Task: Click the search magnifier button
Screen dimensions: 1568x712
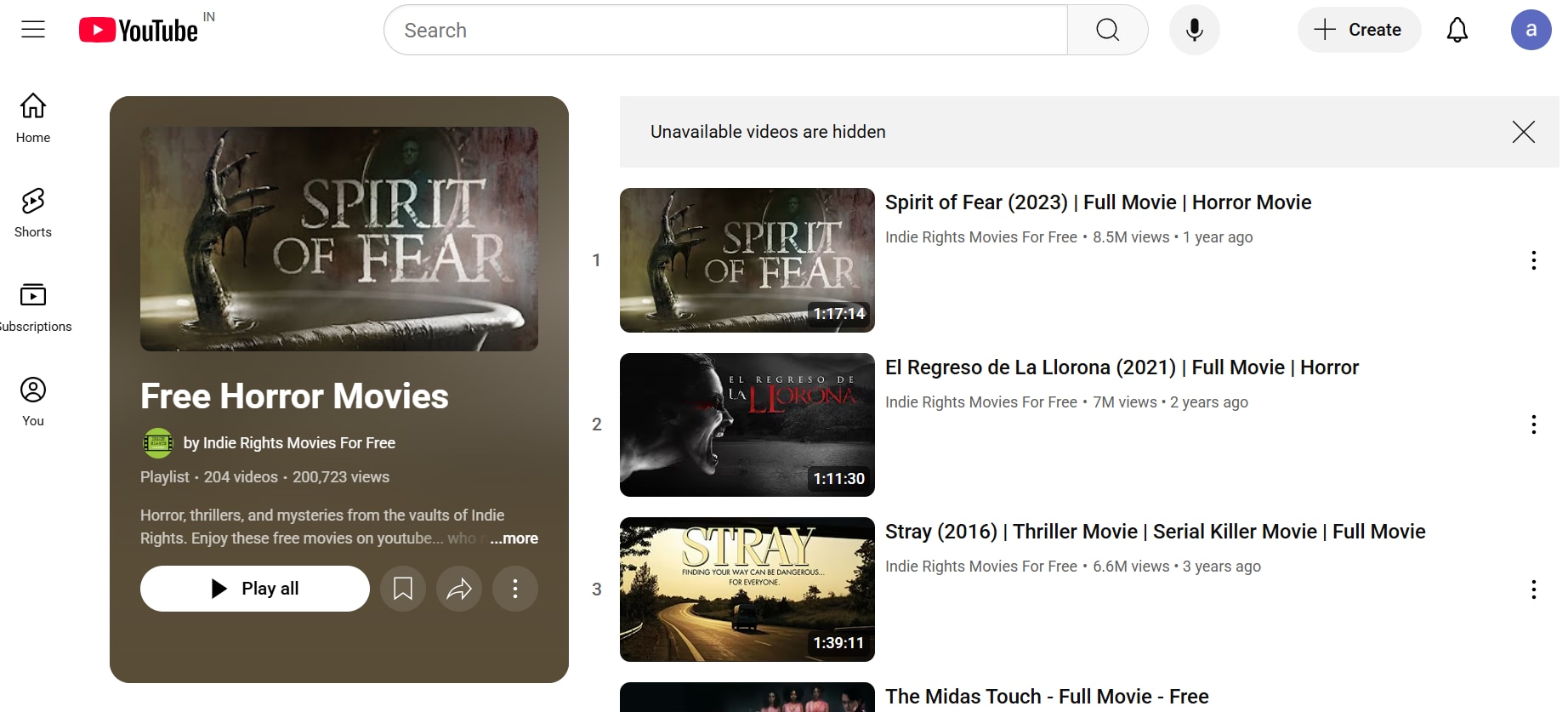Action: click(1107, 30)
